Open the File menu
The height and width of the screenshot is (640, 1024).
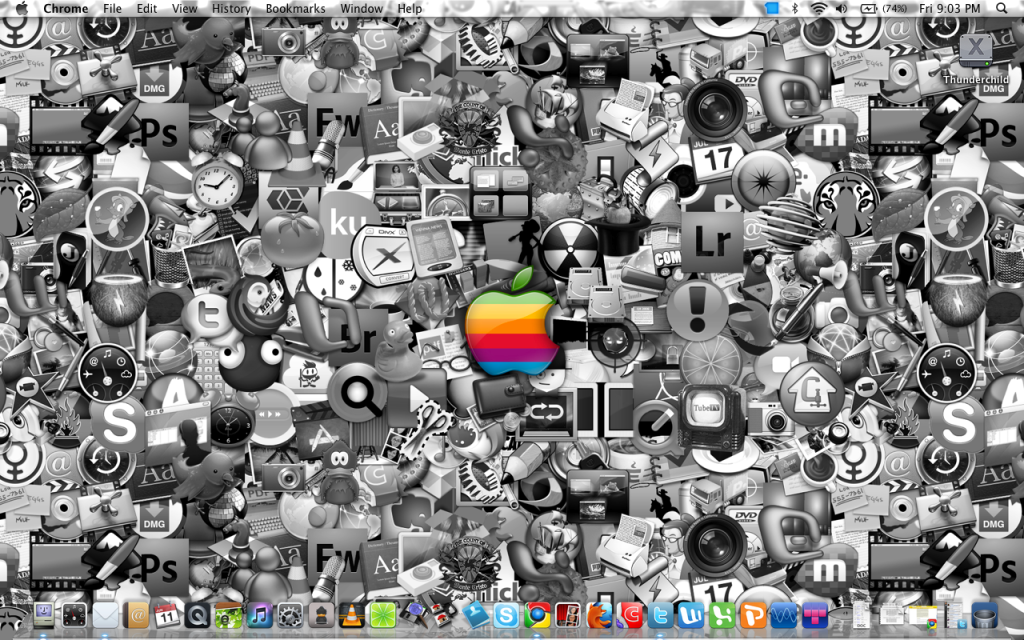tap(112, 8)
